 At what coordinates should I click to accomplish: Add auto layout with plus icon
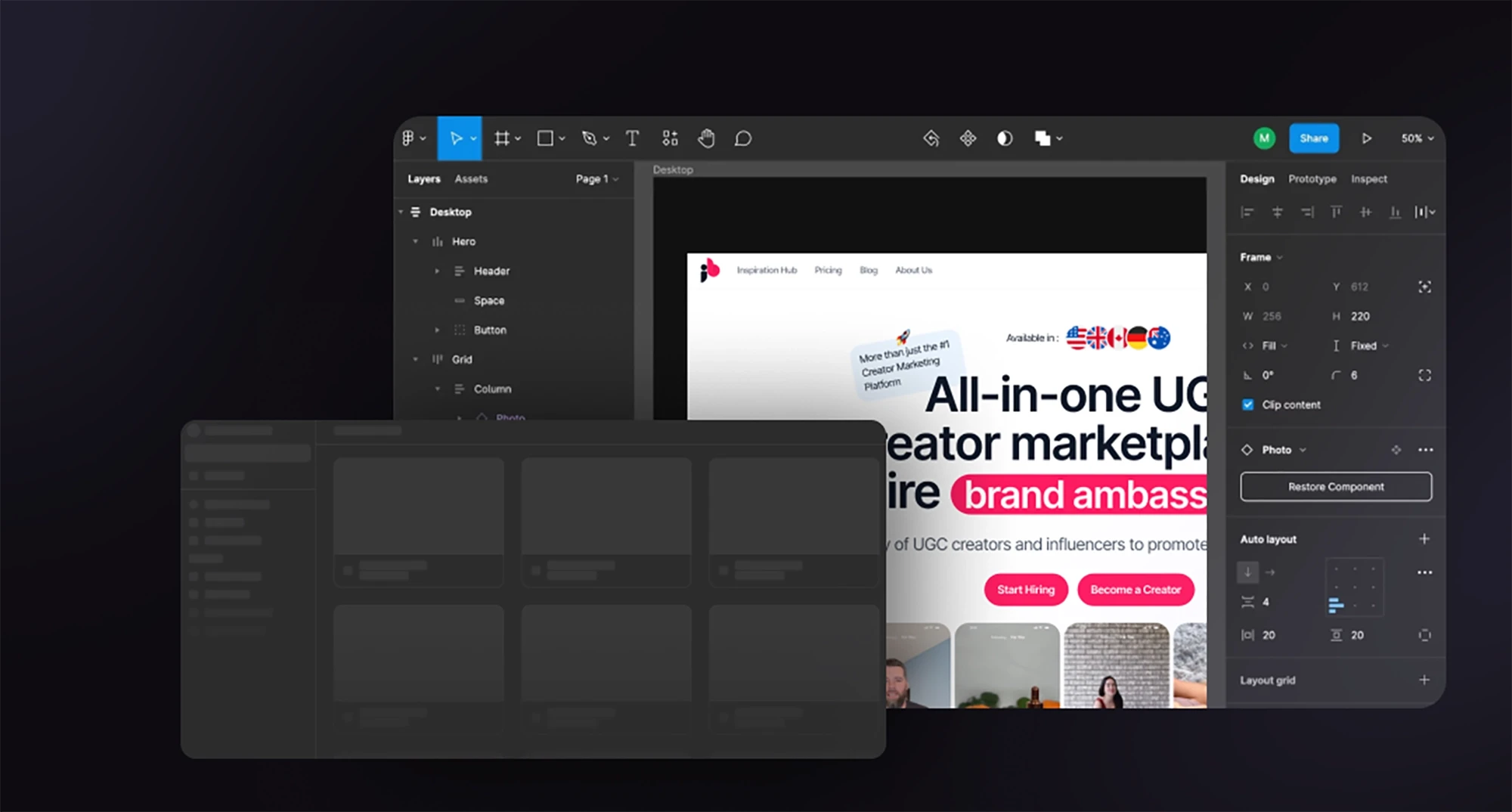[x=1424, y=539]
